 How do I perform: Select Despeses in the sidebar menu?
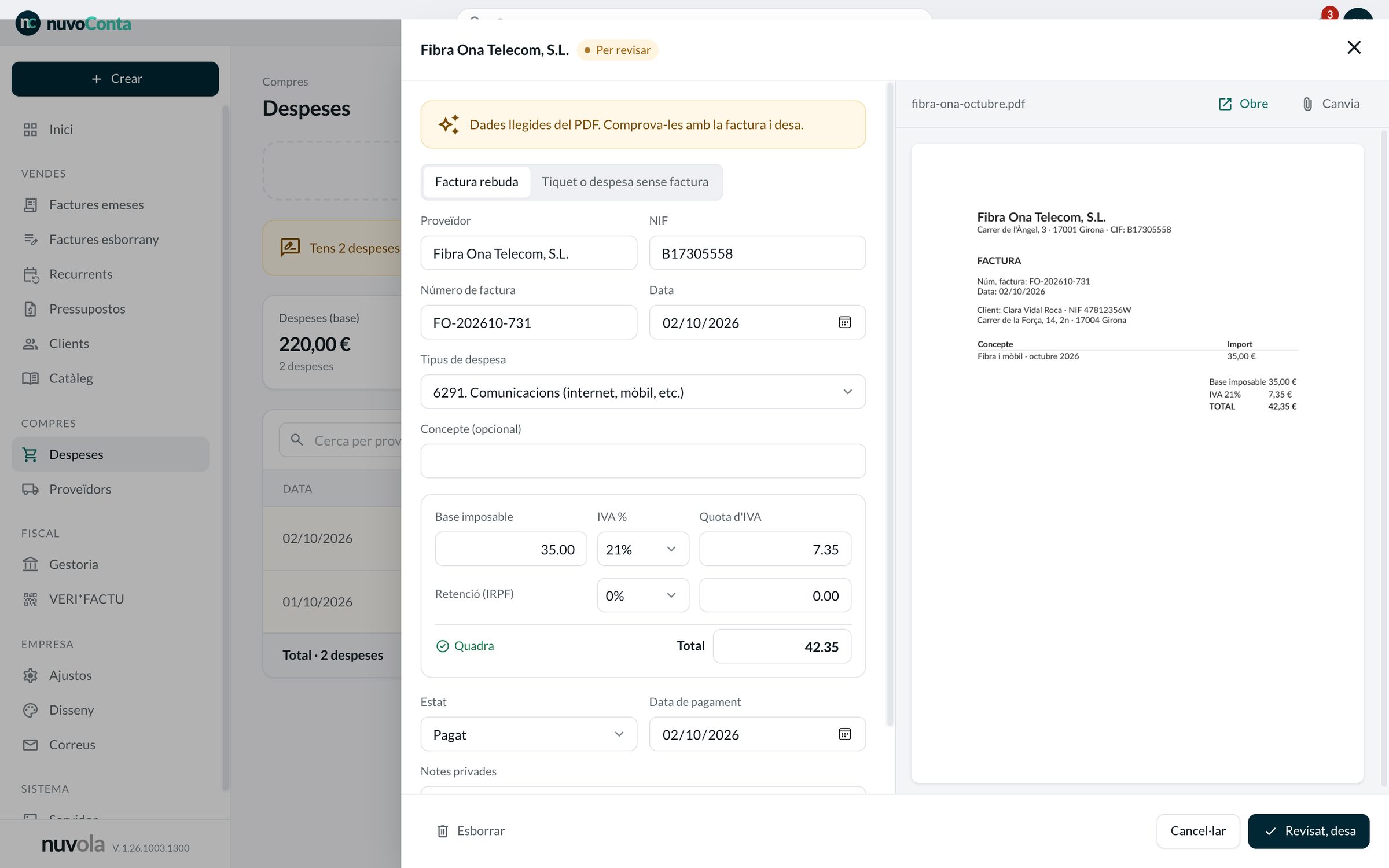pos(110,455)
